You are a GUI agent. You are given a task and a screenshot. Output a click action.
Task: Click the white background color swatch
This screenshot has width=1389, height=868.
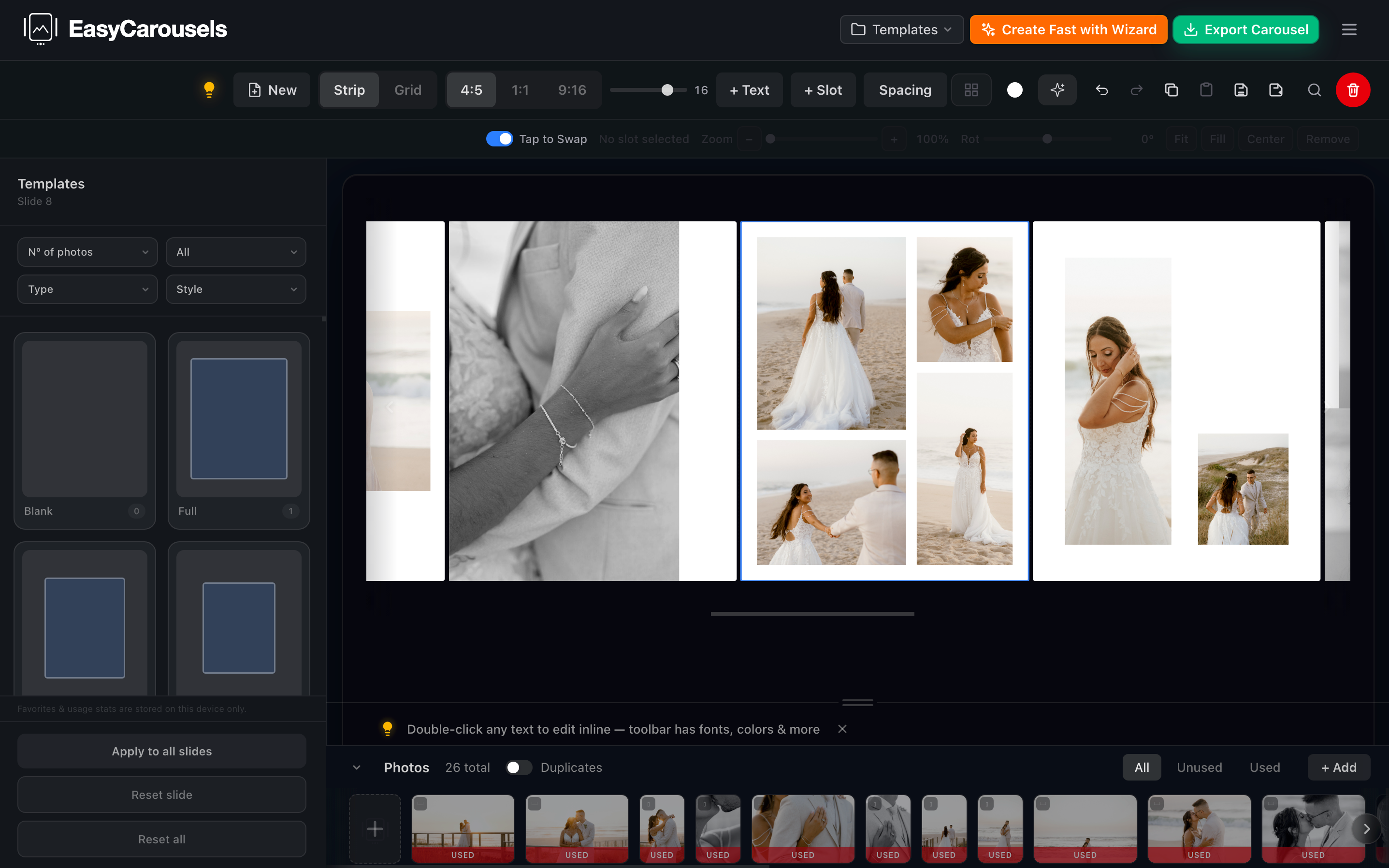(x=1014, y=90)
